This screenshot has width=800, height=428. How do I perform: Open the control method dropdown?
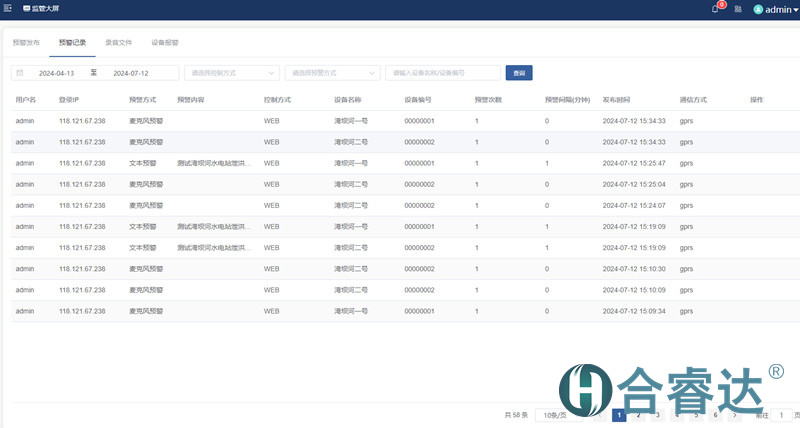[231, 73]
